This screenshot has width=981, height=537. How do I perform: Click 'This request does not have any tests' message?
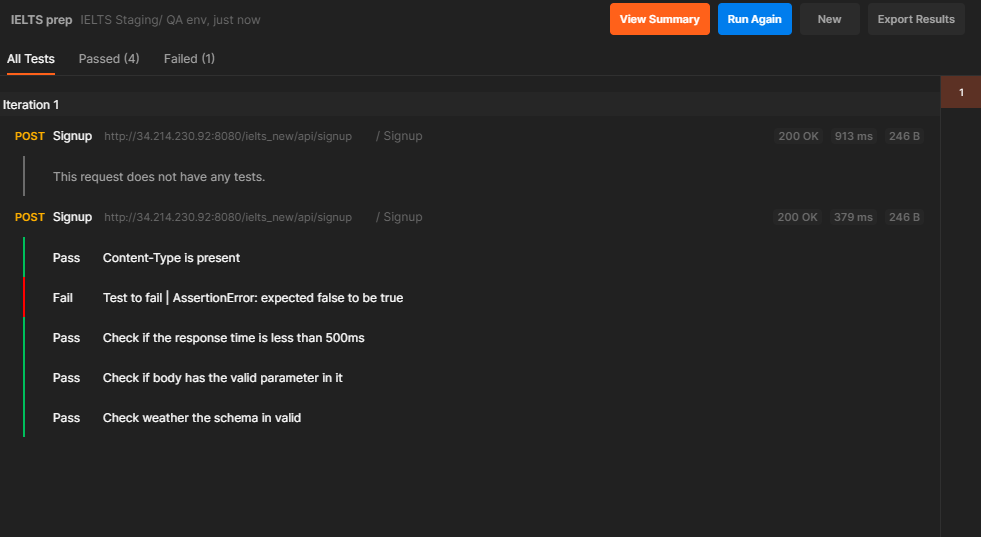(x=158, y=177)
